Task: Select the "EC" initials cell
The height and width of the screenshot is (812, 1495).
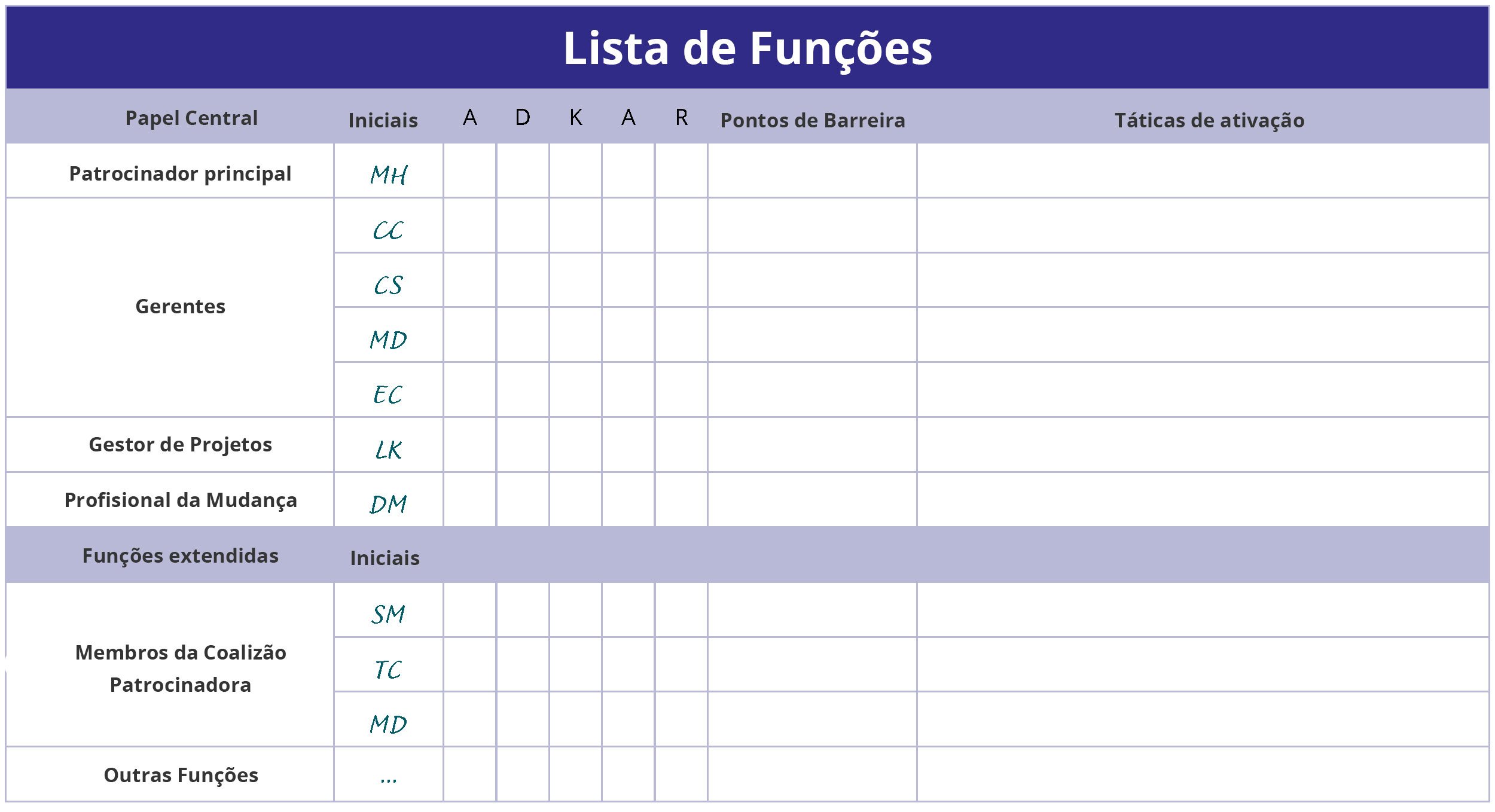Action: point(389,395)
